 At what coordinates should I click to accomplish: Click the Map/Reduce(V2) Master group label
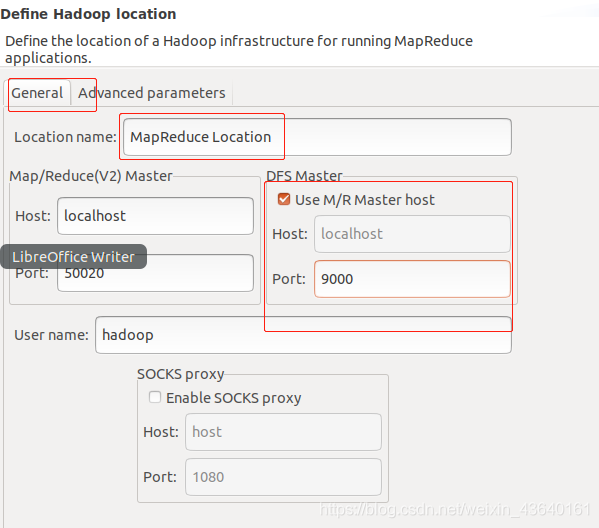[91, 176]
